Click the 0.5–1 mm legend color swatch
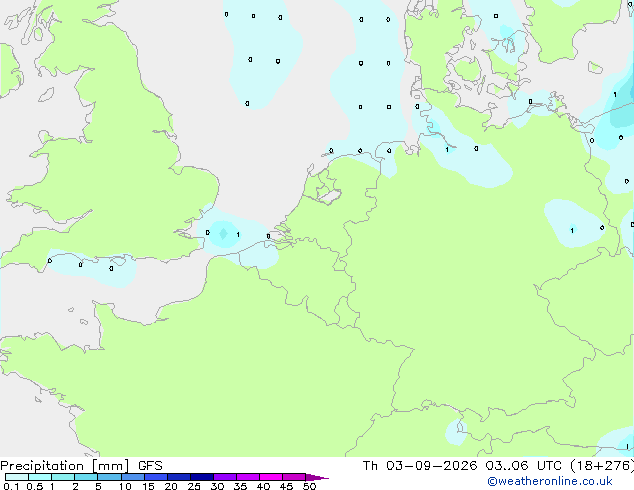This screenshot has height=490, width=634. click(40, 477)
